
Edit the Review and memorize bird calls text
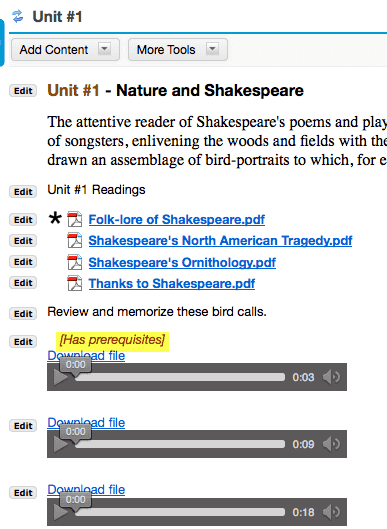23,314
